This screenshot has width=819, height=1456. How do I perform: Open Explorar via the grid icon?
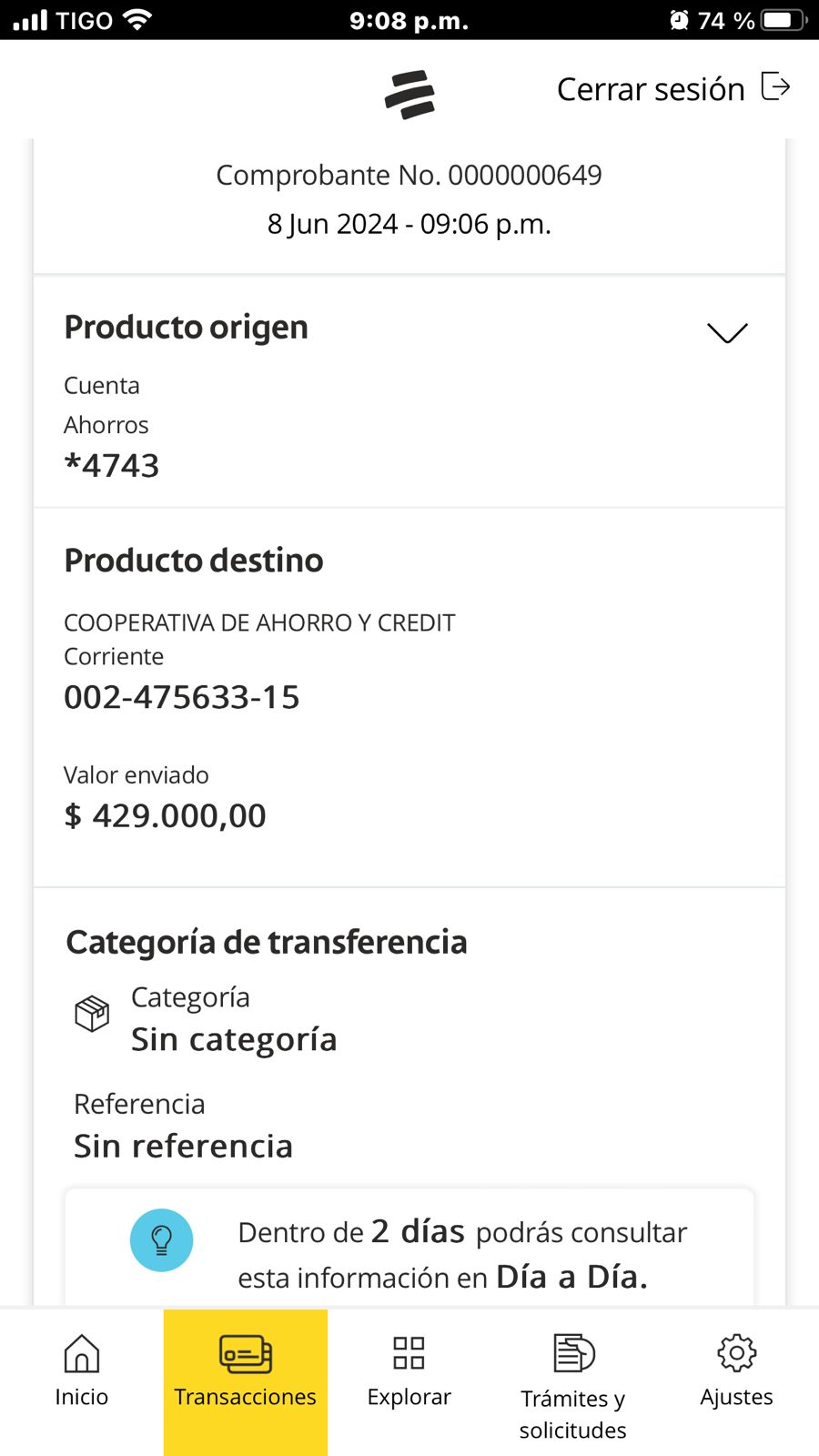tap(409, 1353)
